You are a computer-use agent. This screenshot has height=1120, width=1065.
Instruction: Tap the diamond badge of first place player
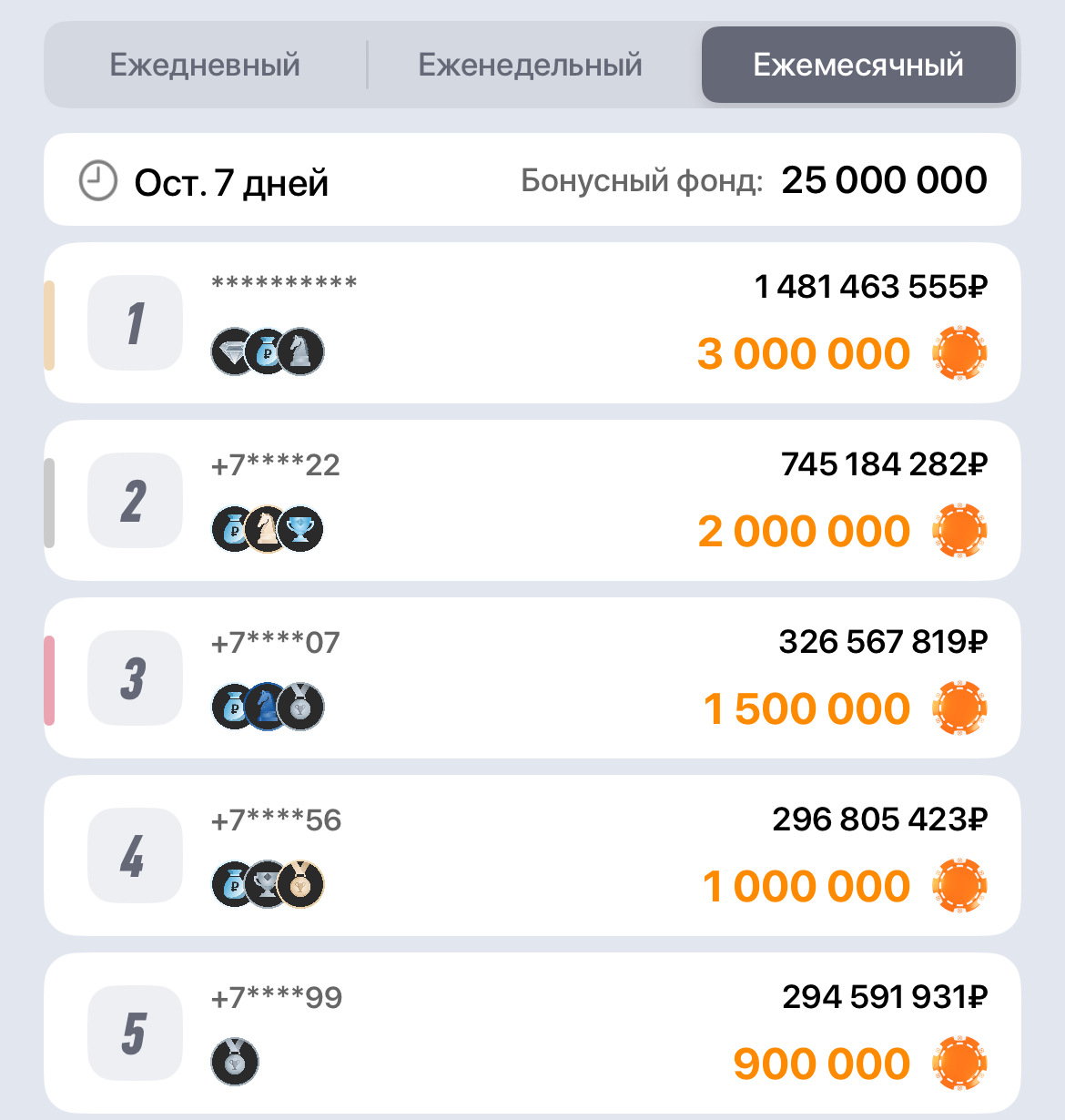pos(233,352)
